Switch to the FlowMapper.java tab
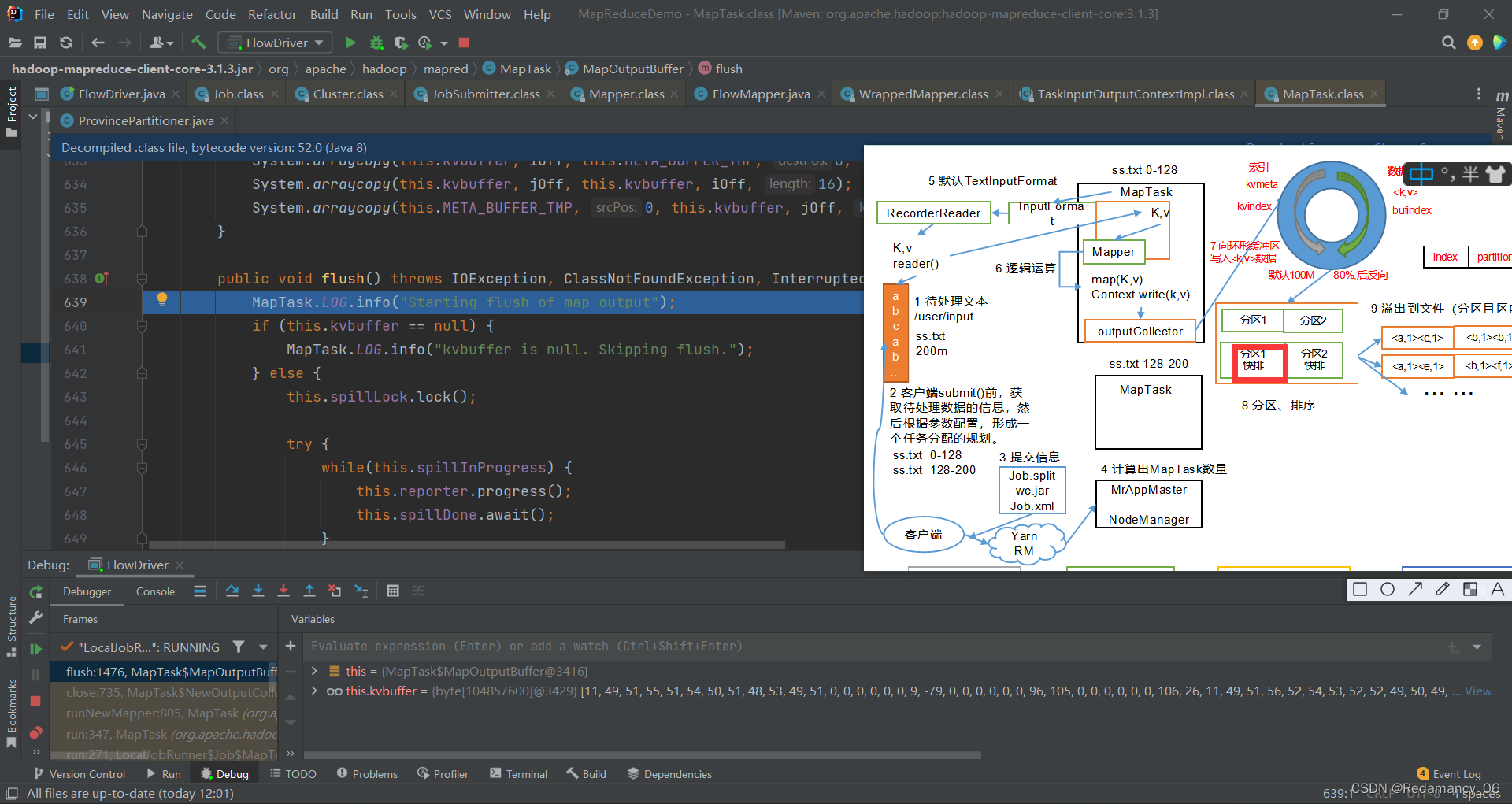 click(x=760, y=94)
